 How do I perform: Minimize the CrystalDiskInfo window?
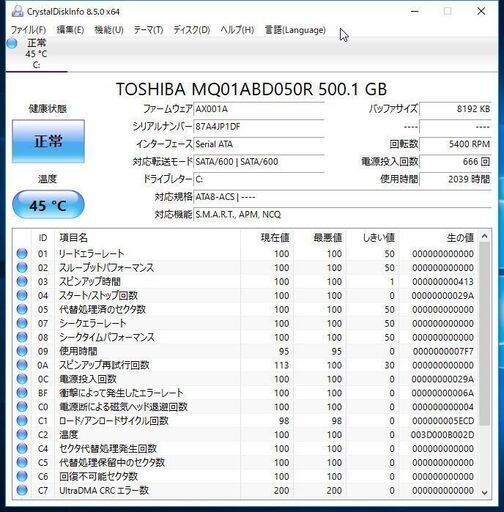pyautogui.click(x=415, y=11)
